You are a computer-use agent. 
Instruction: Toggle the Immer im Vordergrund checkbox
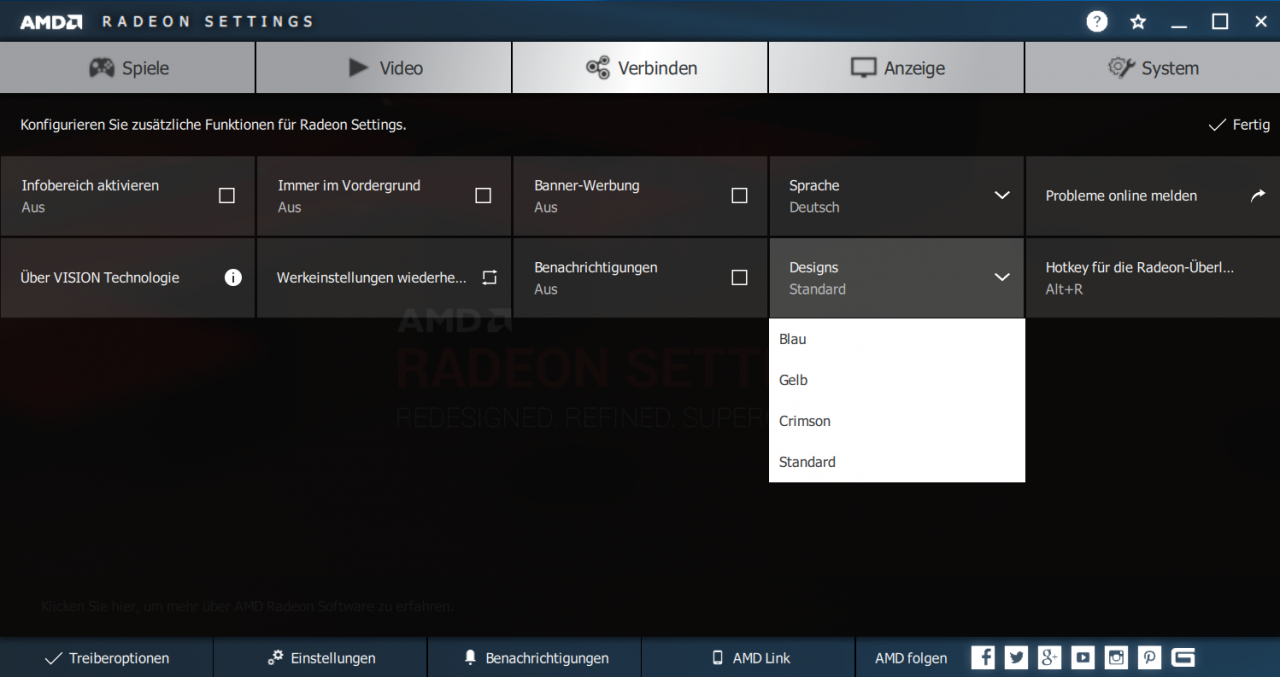(483, 195)
